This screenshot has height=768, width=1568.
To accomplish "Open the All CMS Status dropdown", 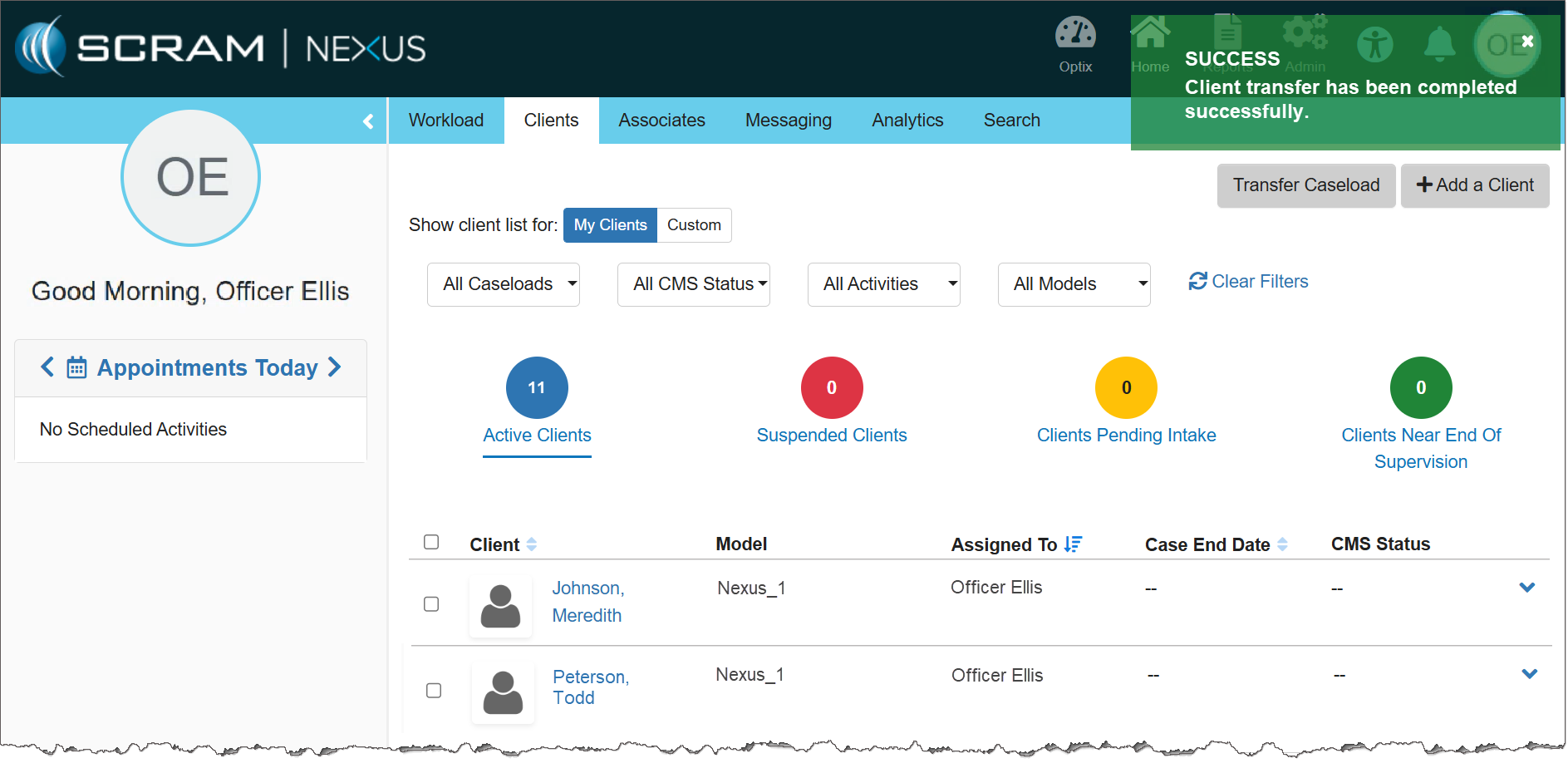I will pos(693,284).
